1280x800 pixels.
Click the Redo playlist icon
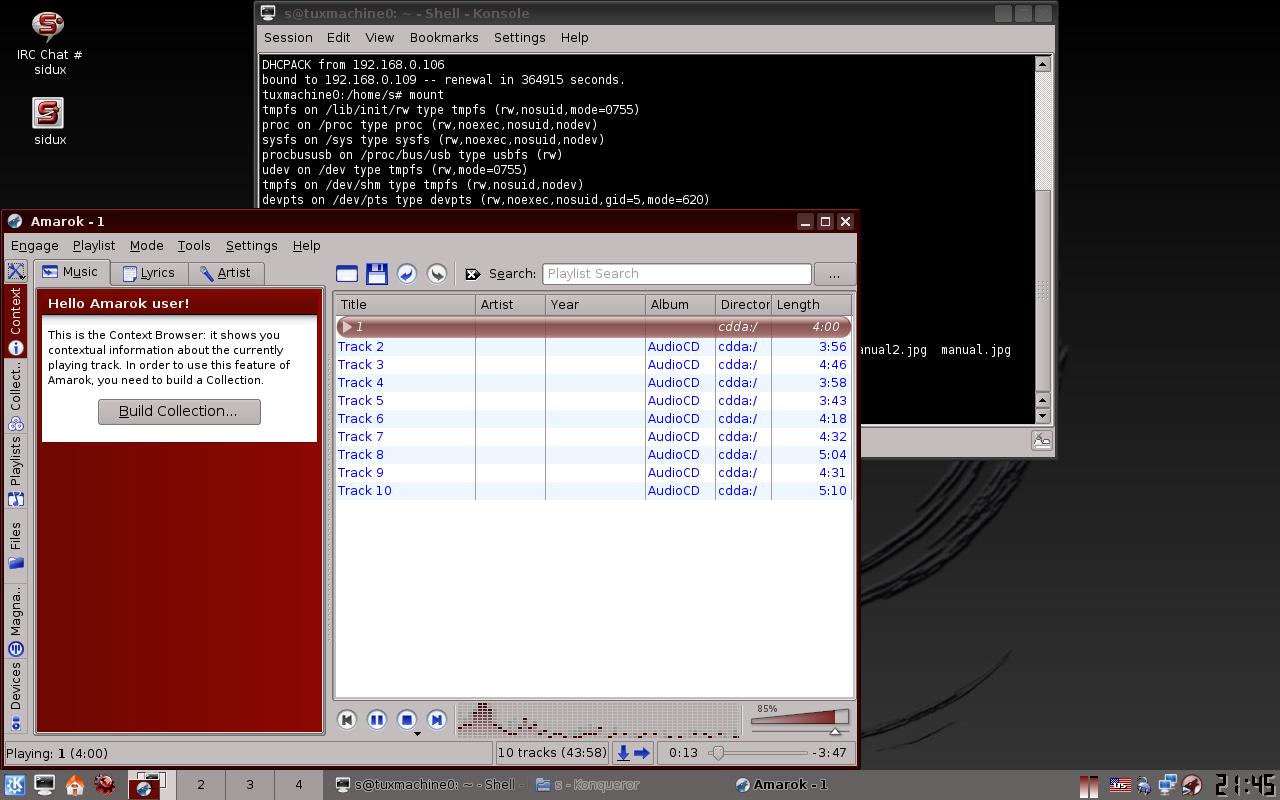(437, 273)
